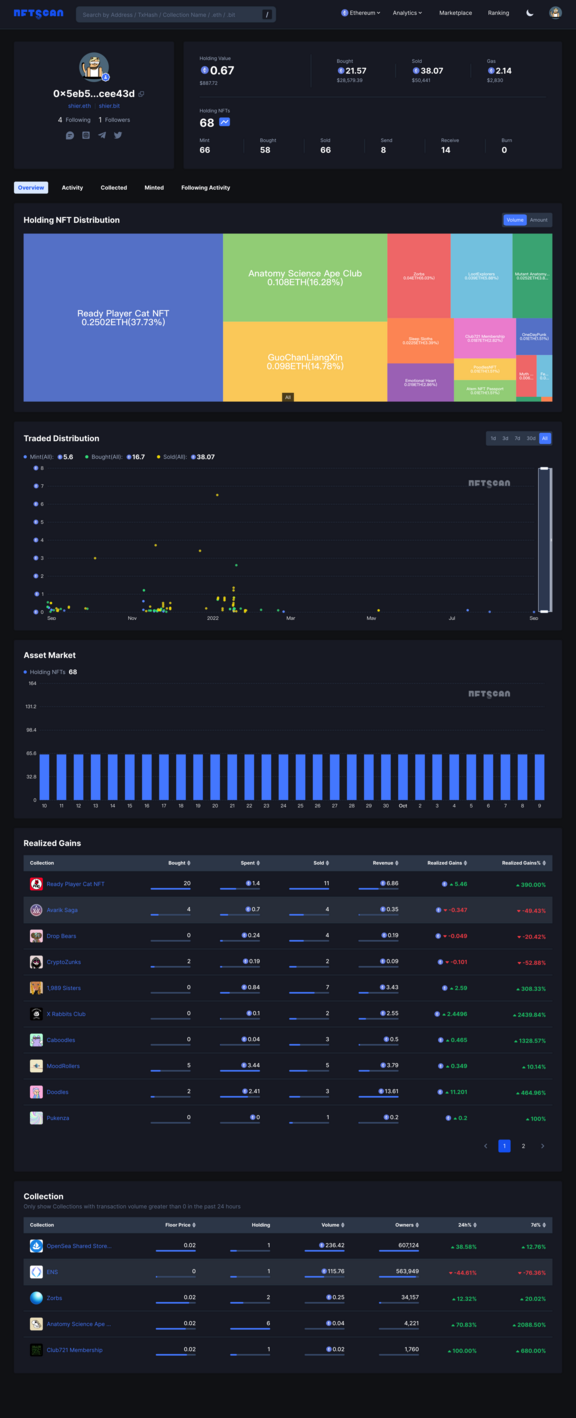Toggle Holding NFTs legend in Asset Market
The width and height of the screenshot is (576, 1418).
[50, 672]
